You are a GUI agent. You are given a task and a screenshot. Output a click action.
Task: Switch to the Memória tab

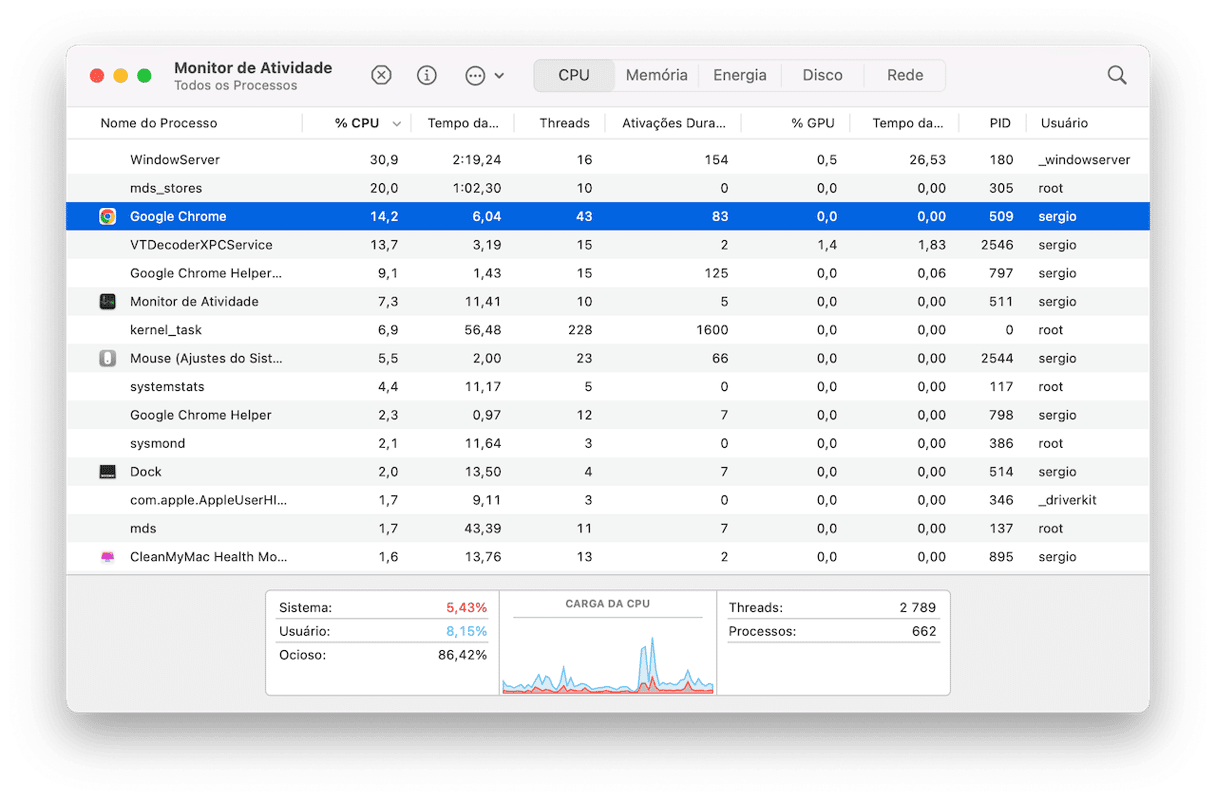point(657,75)
